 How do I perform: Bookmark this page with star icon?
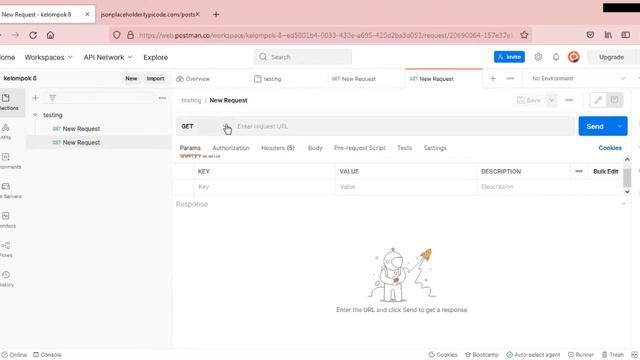pos(524,35)
